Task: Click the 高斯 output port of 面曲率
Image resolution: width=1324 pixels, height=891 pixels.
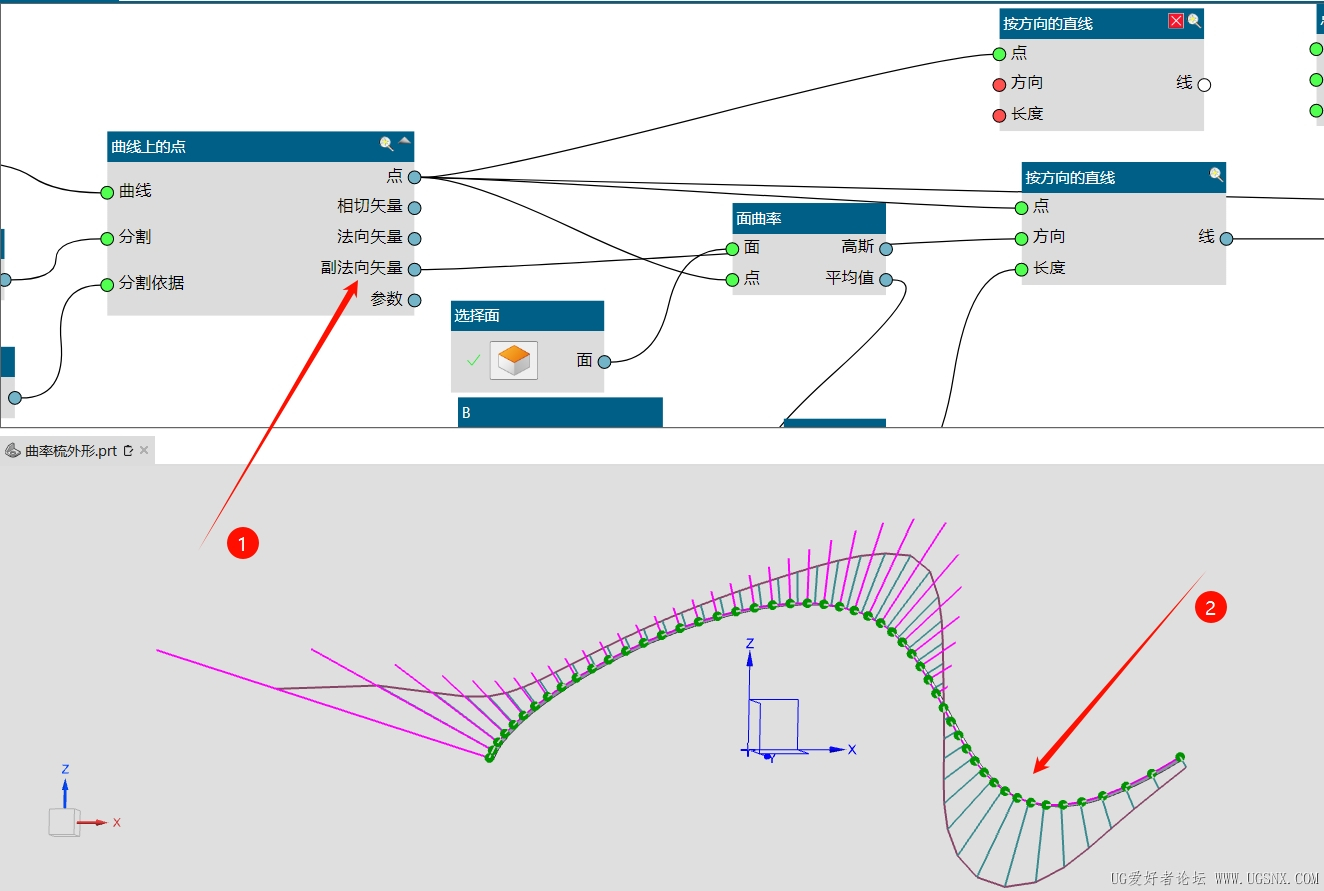Action: (886, 248)
